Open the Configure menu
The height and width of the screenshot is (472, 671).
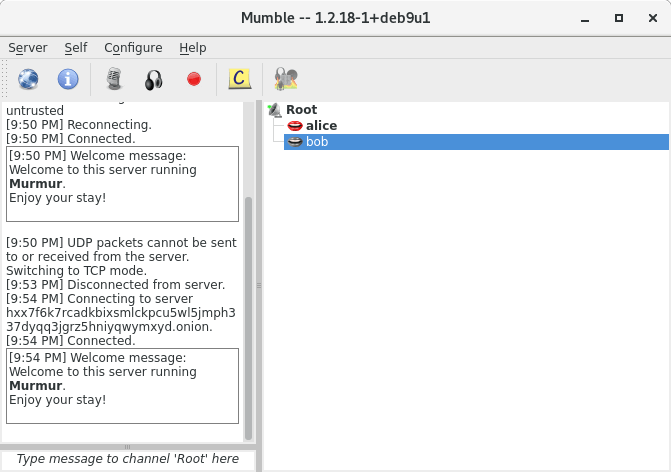[133, 47]
